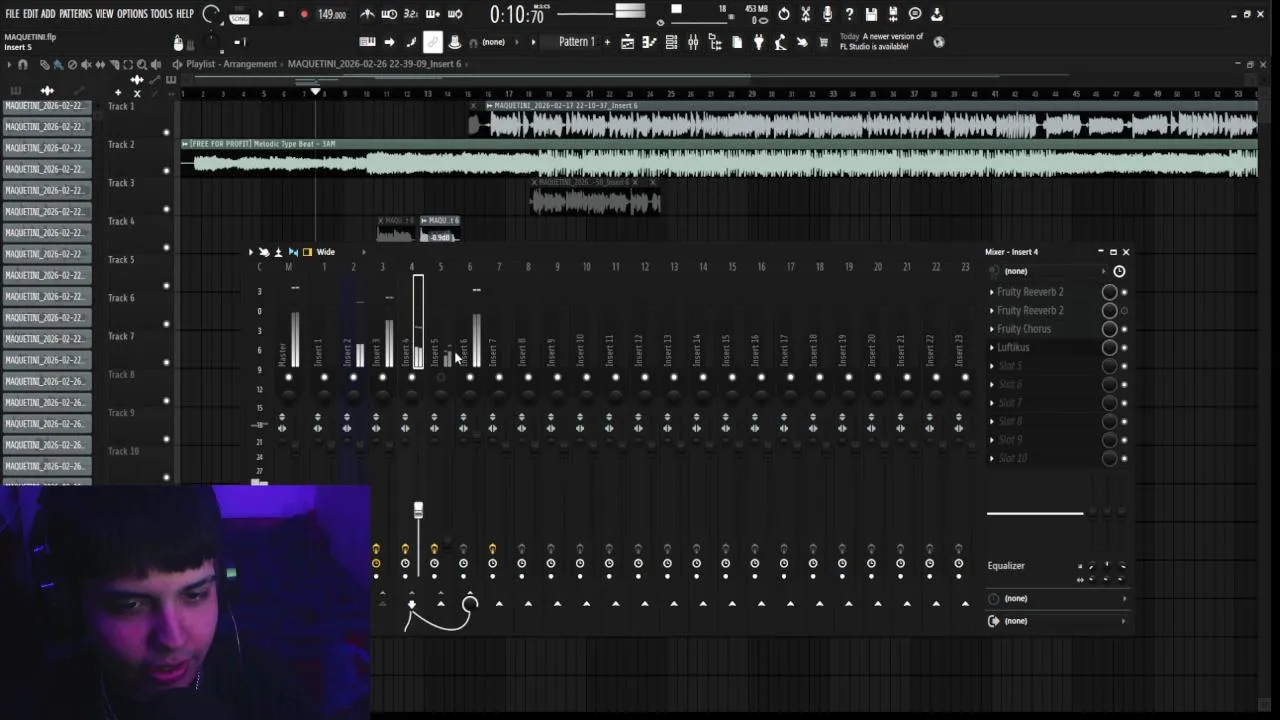Viewport: 1280px width, 720px height.
Task: Stop playback with the Stop button
Action: (281, 14)
